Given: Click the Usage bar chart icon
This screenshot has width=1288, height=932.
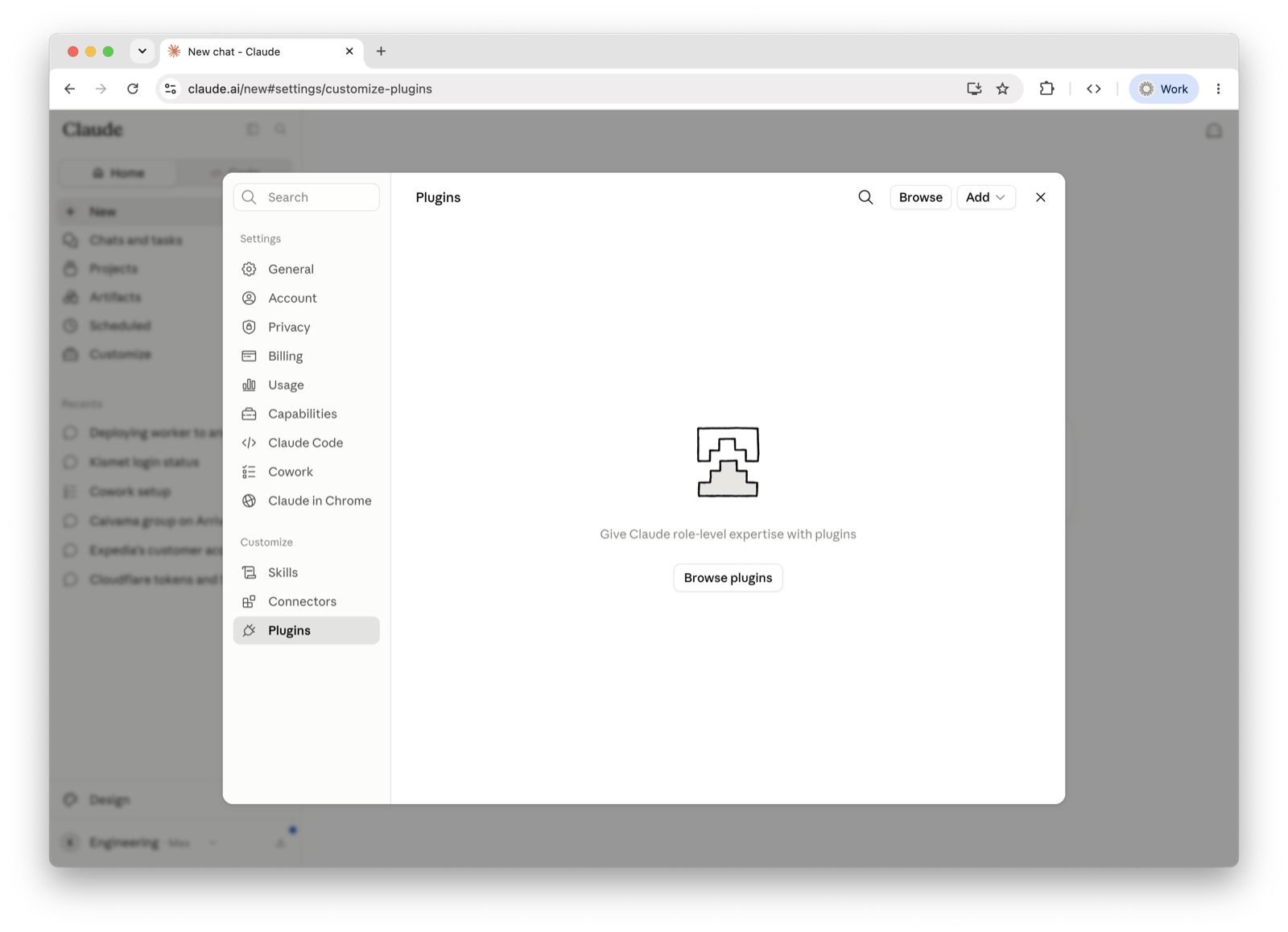Looking at the screenshot, I should click(250, 385).
